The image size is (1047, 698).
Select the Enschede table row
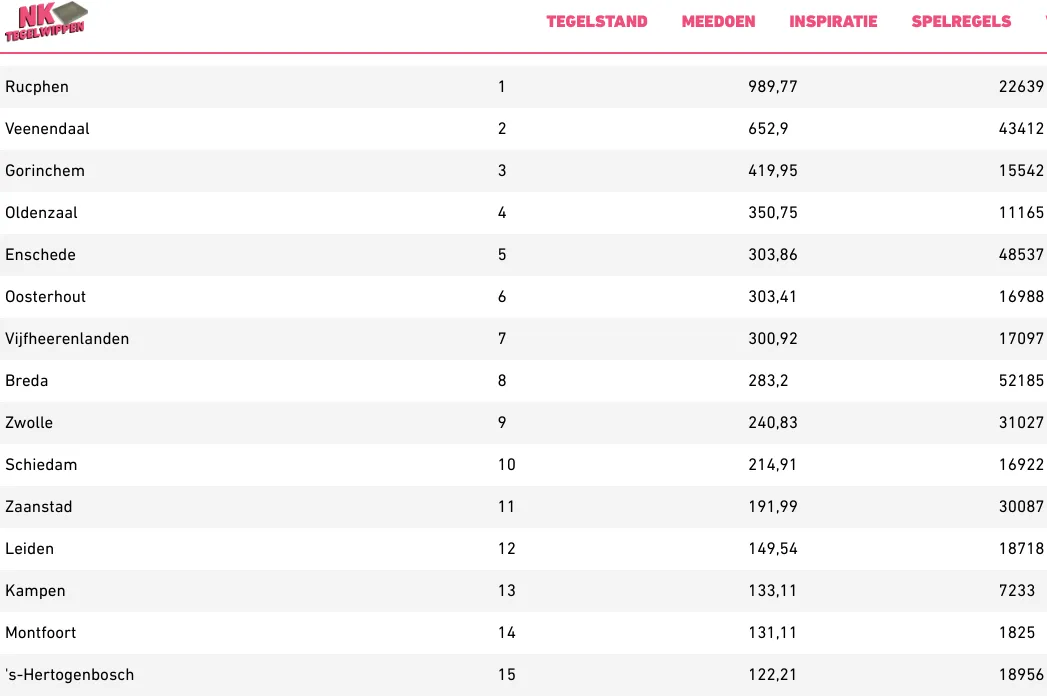click(524, 255)
